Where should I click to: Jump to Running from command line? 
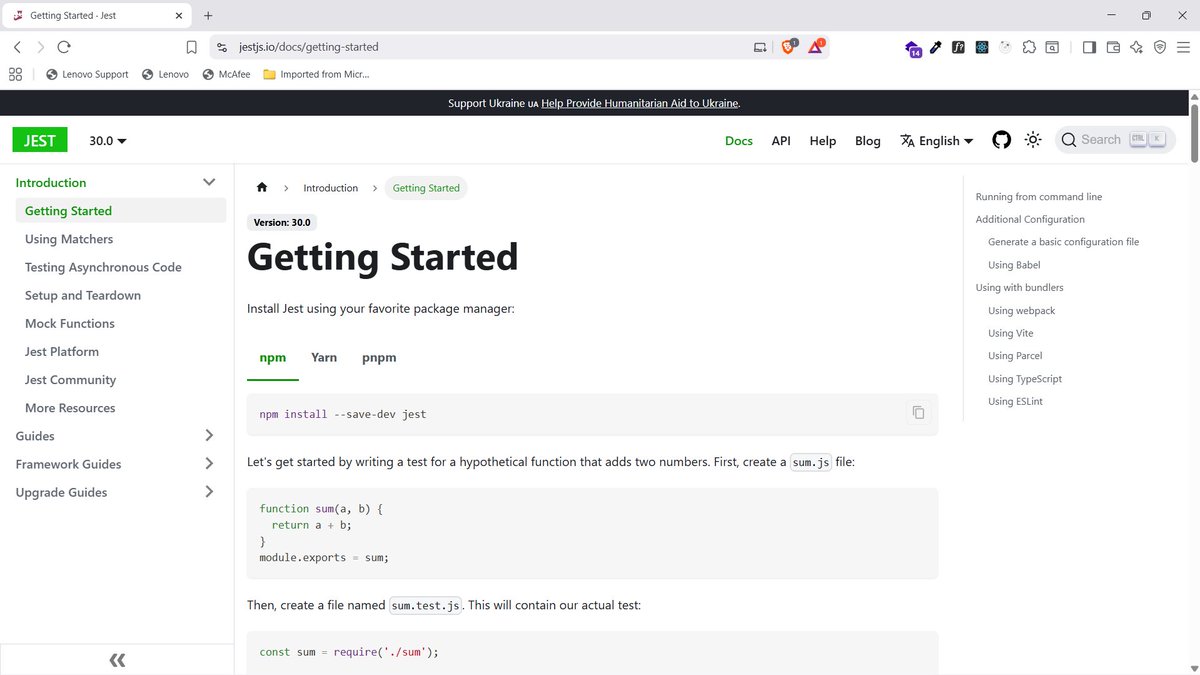click(x=1038, y=197)
